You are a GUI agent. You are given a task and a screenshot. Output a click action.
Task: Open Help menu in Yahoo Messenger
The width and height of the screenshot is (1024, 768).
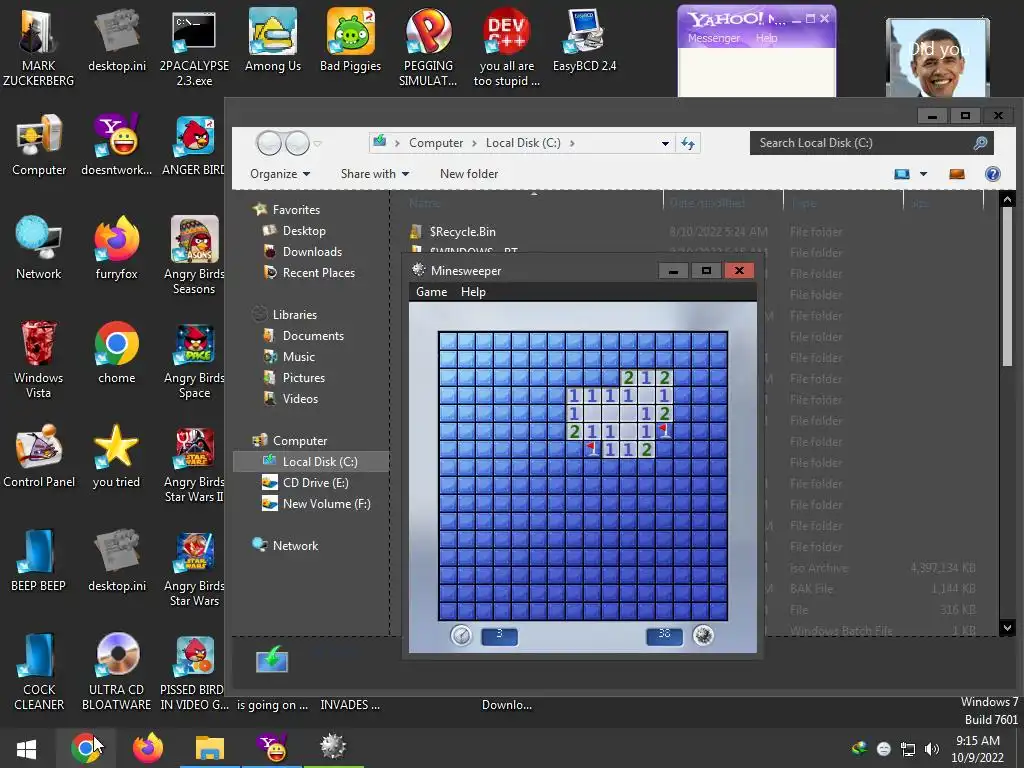pos(767,38)
